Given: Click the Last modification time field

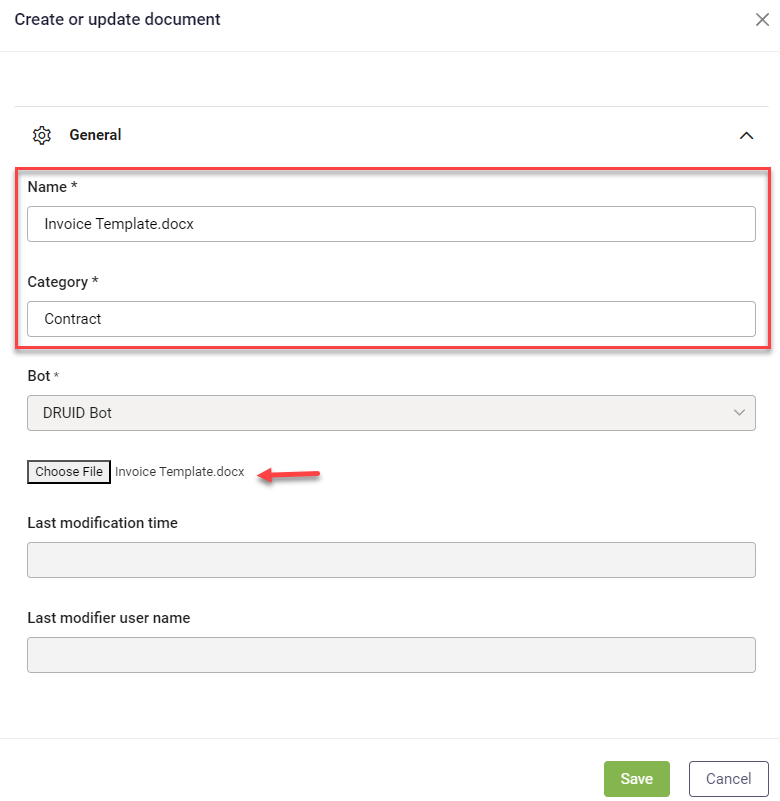Looking at the screenshot, I should pos(391,560).
